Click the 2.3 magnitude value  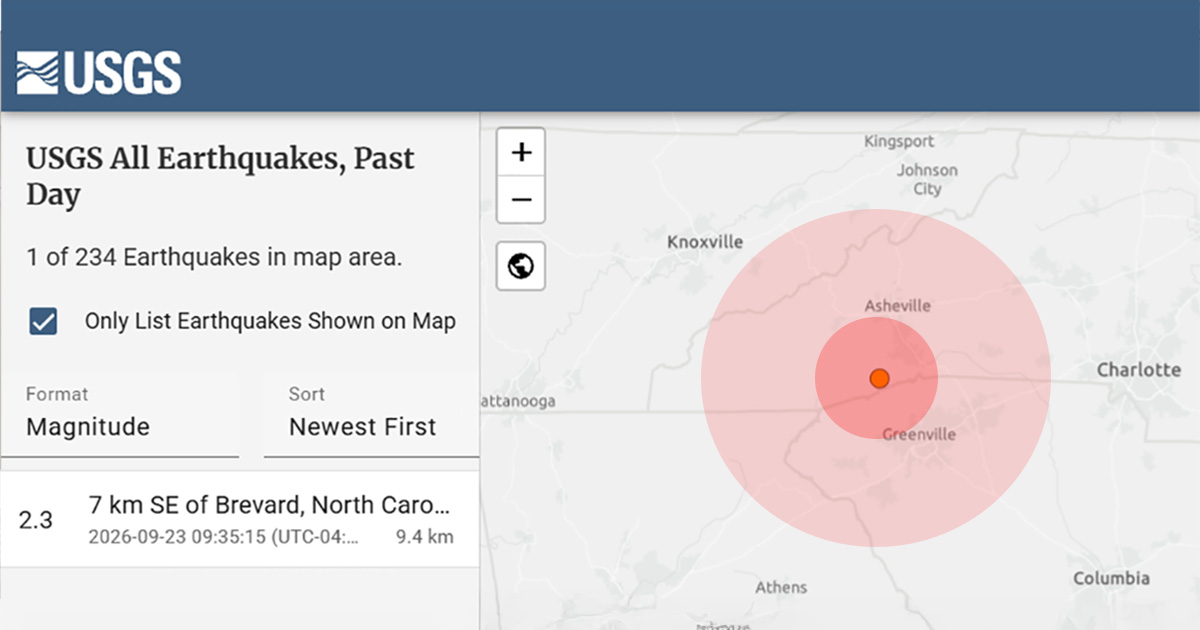coord(36,520)
